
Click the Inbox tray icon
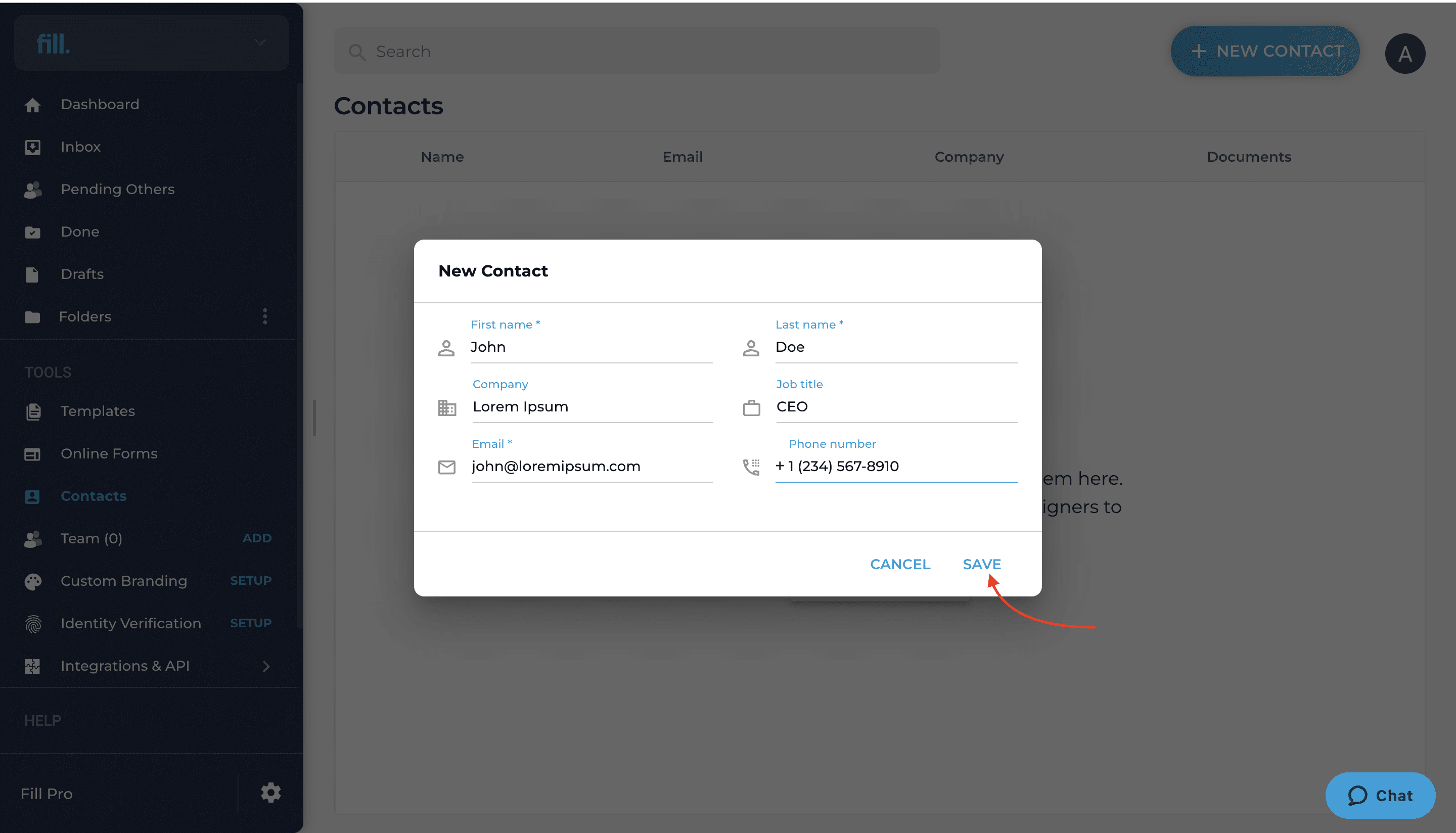[x=33, y=147]
